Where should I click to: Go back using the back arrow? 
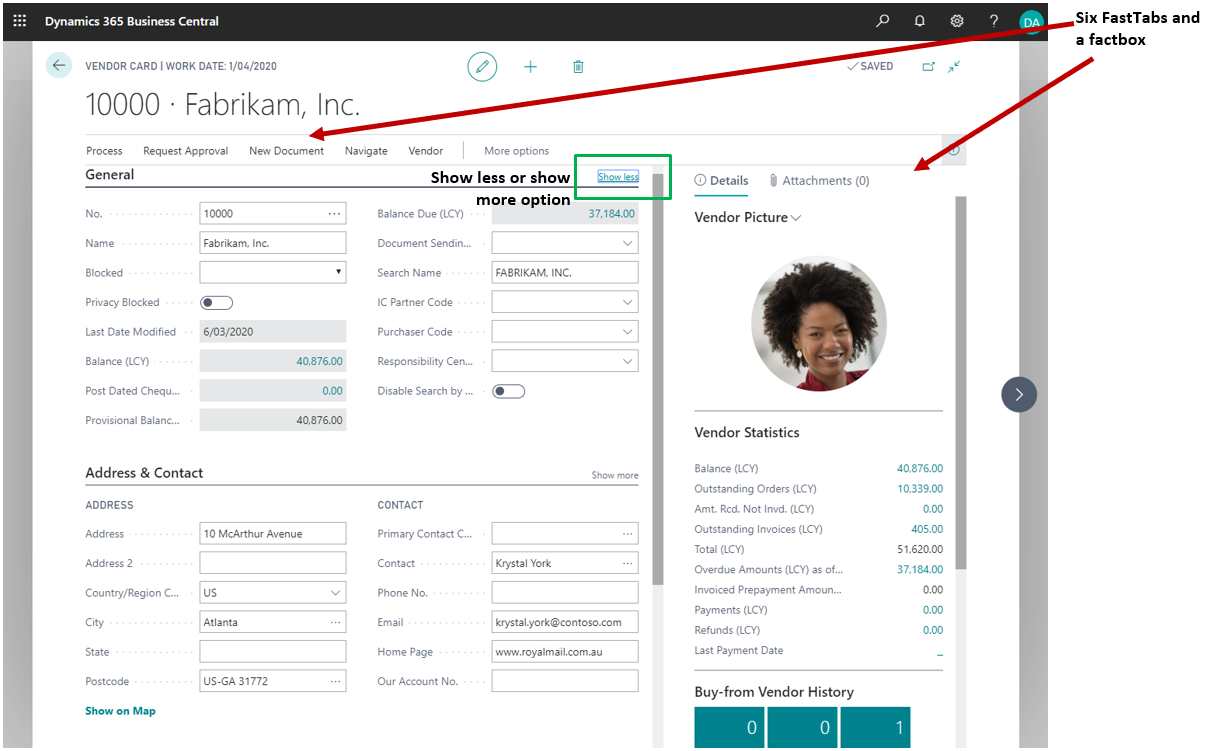point(59,66)
